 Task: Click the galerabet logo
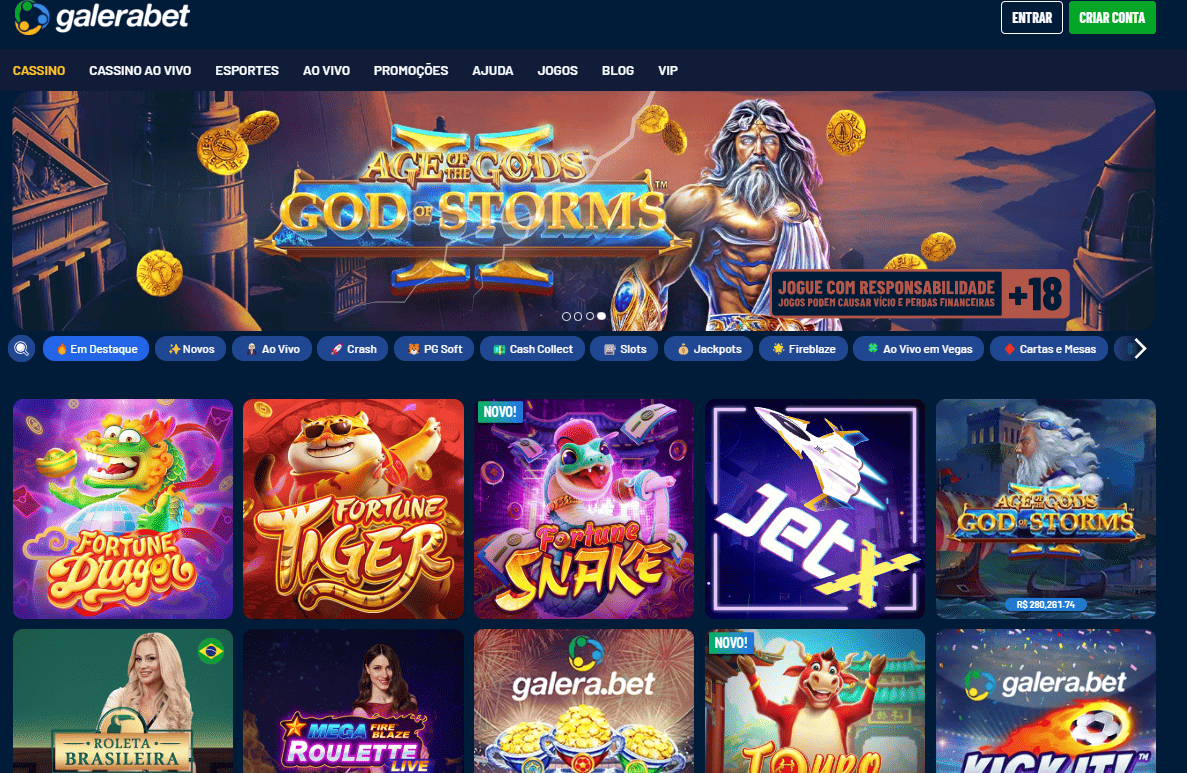[101, 17]
